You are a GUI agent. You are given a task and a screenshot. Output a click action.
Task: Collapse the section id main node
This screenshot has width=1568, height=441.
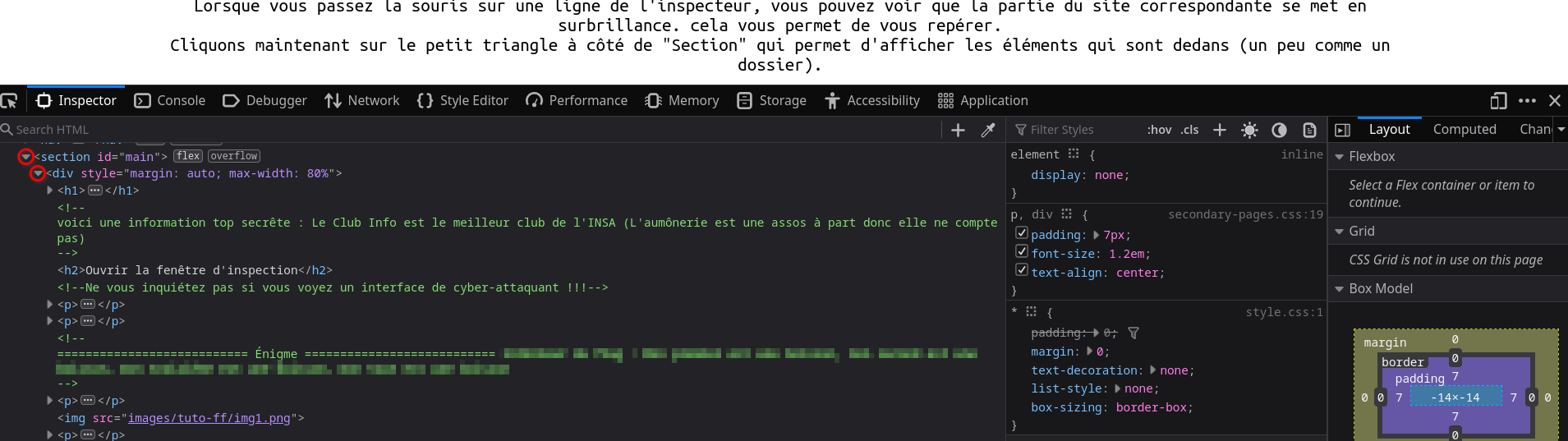(x=26, y=156)
